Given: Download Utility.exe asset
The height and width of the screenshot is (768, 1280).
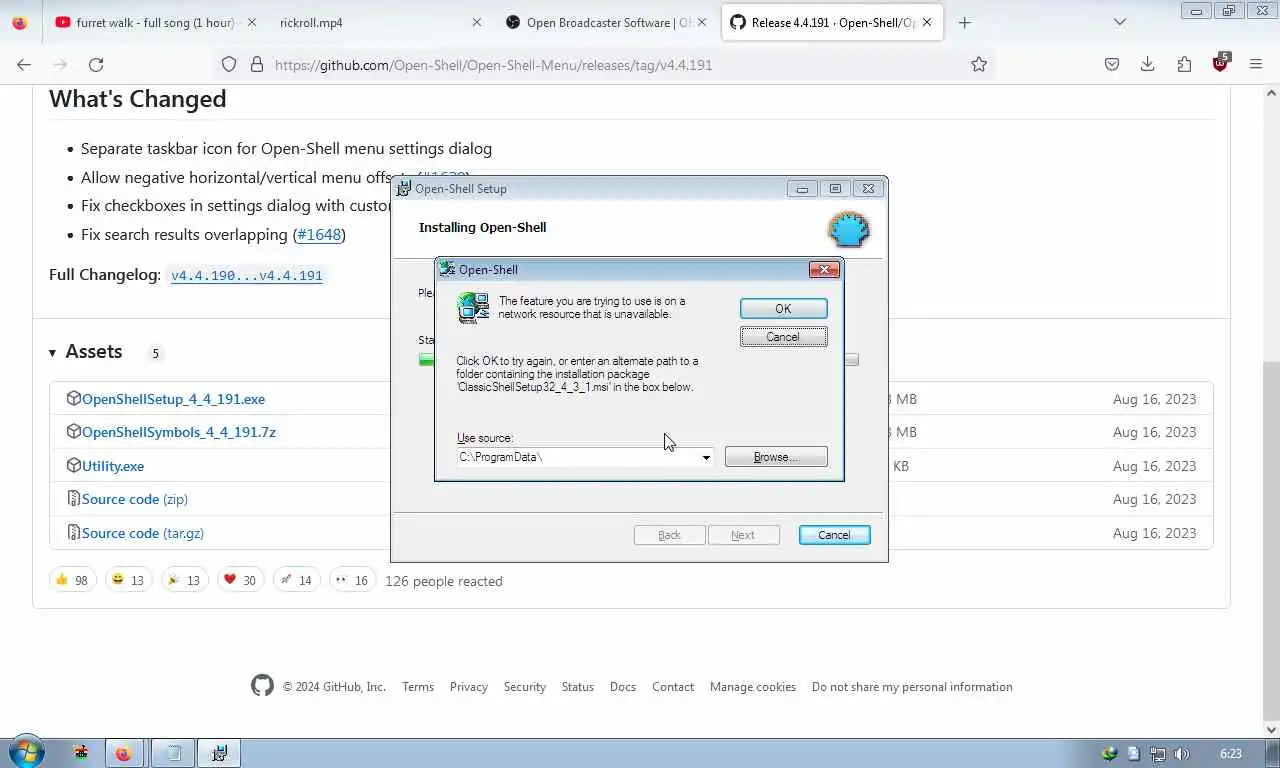Looking at the screenshot, I should click(113, 466).
